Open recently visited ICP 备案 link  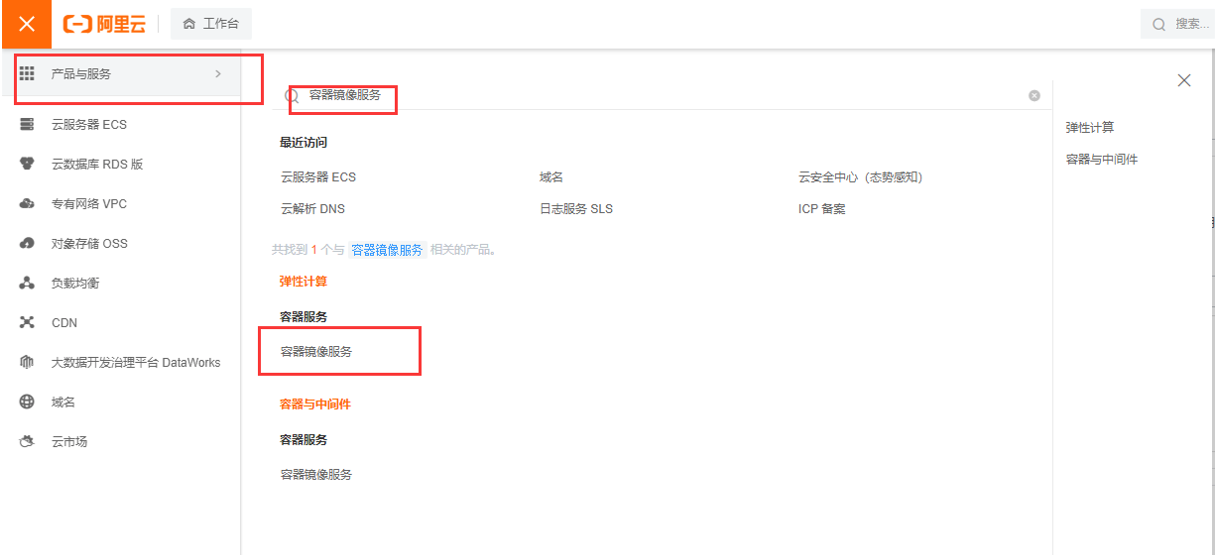[822, 209]
